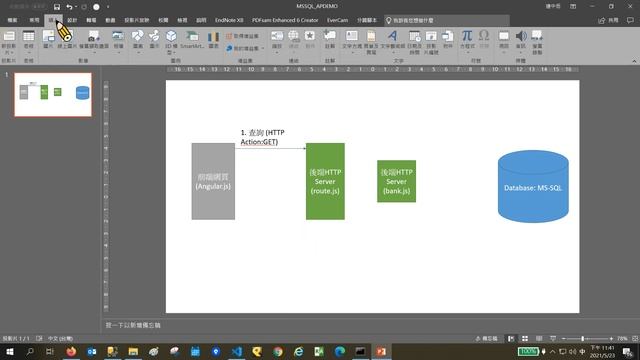Image resolution: width=640 pixels, height=360 pixels.
Task: Click the Screenshot camera icon in ribbon
Action: (x=94, y=37)
